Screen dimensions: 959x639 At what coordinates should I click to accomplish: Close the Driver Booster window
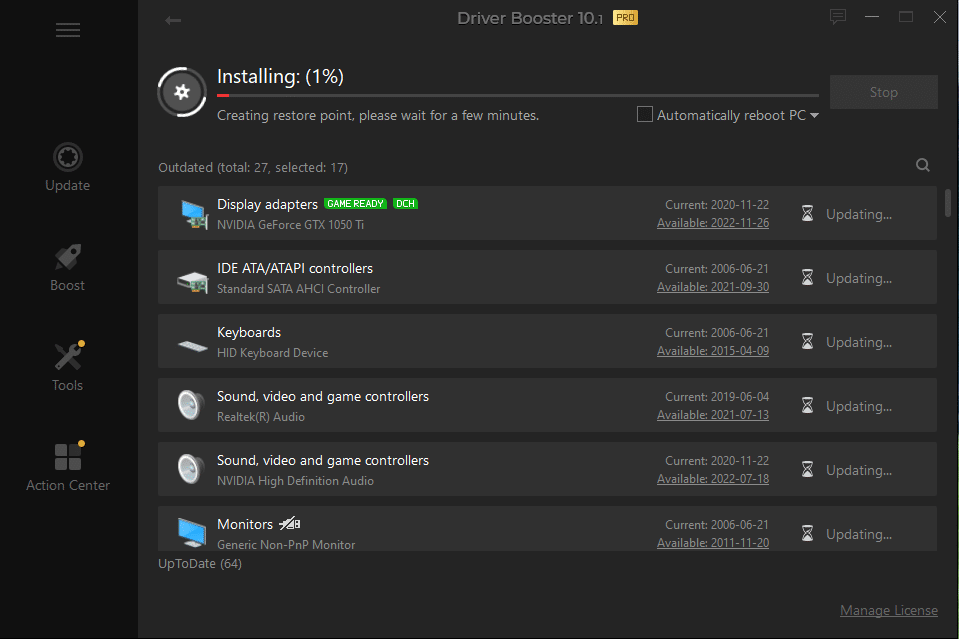tap(940, 17)
